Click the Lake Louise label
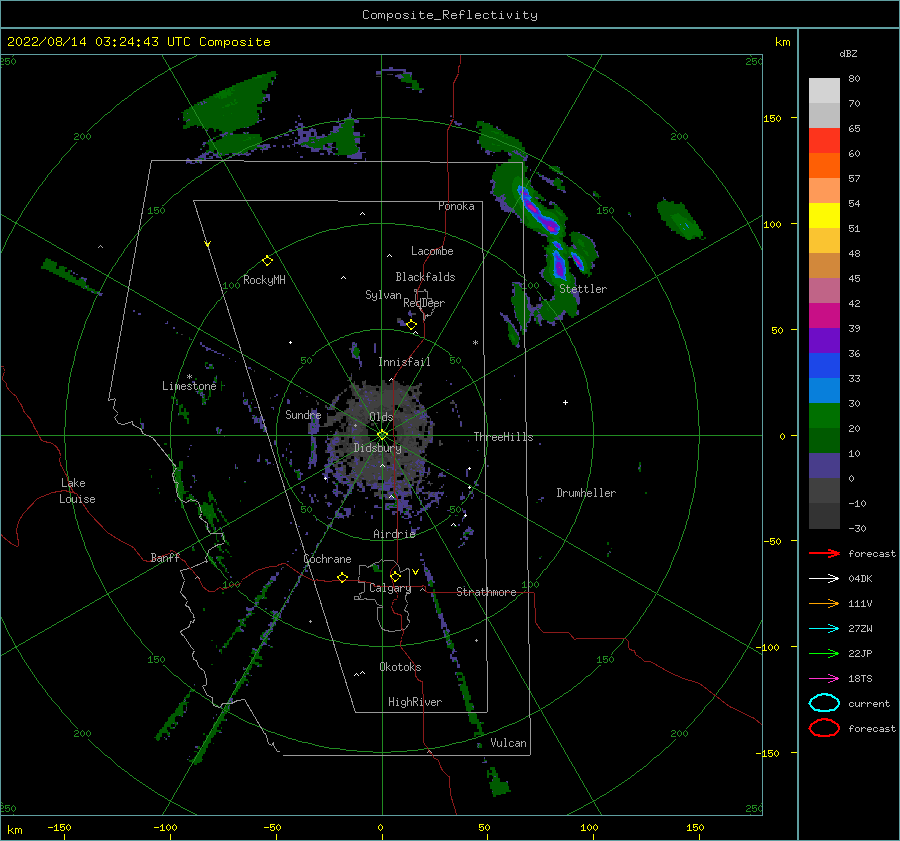Viewport: 900px width, 841px height. point(77,491)
